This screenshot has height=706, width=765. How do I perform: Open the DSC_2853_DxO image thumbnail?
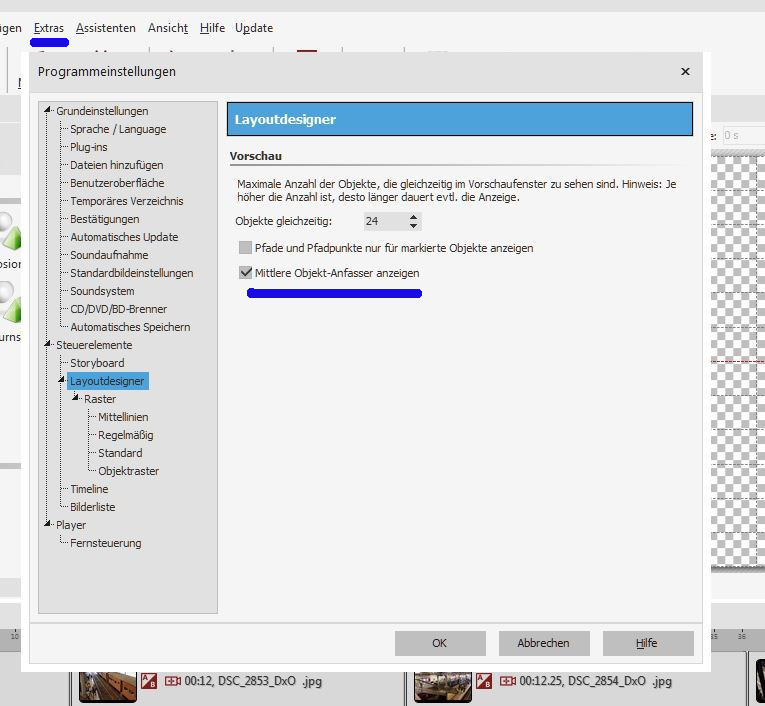coord(107,686)
